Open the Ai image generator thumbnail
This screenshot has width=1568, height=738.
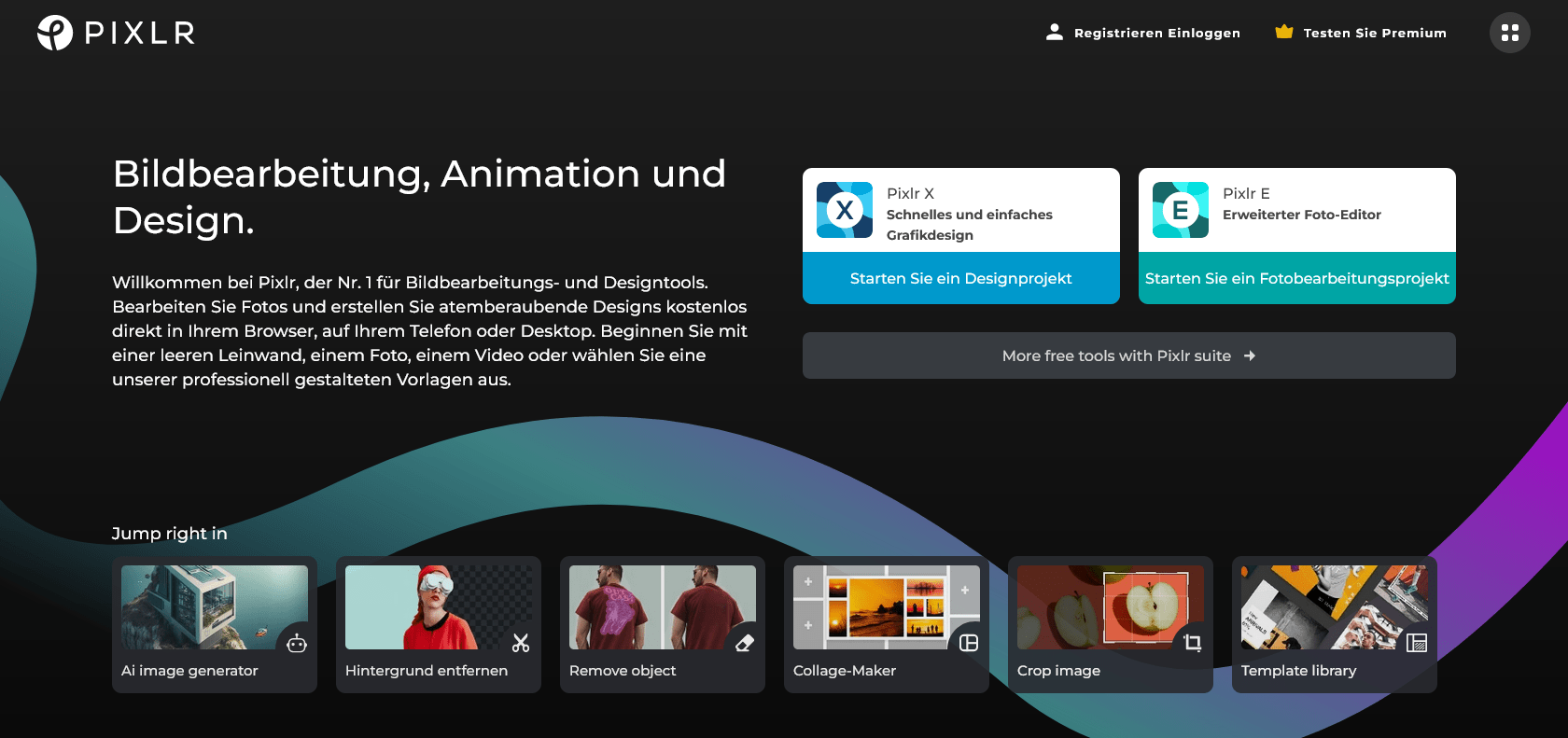coord(215,607)
